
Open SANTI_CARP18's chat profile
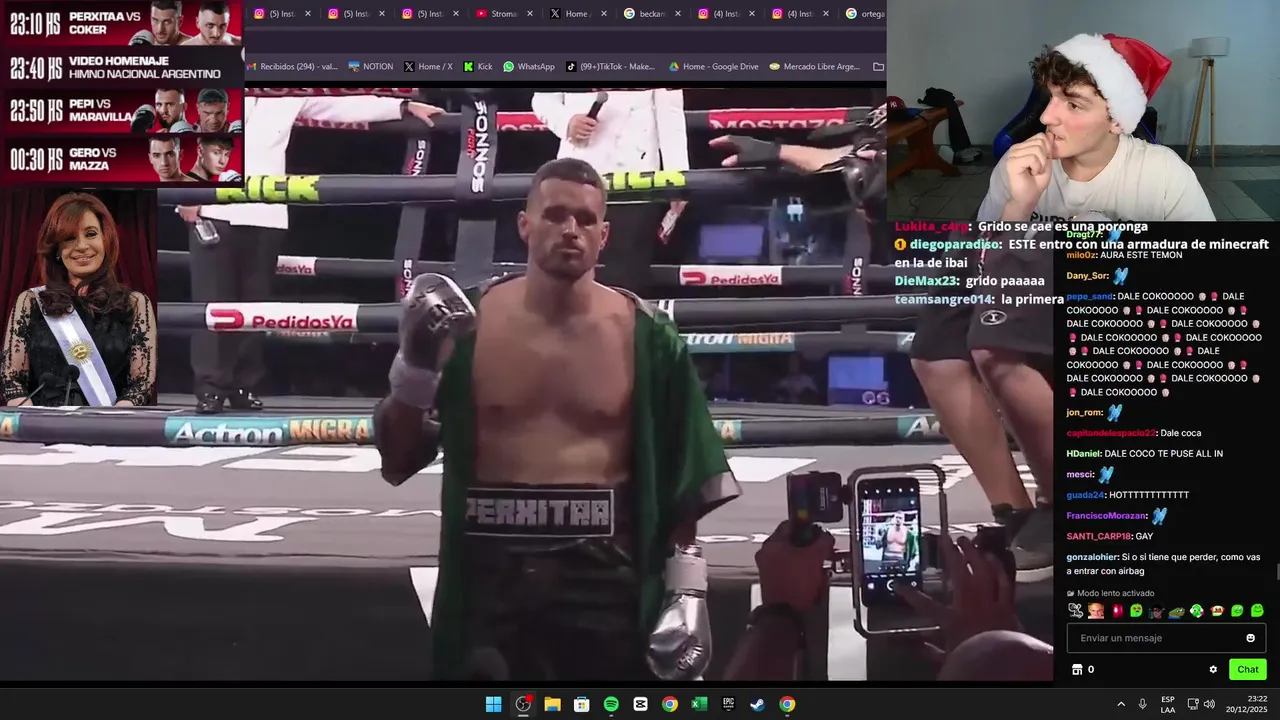pyautogui.click(x=1098, y=537)
